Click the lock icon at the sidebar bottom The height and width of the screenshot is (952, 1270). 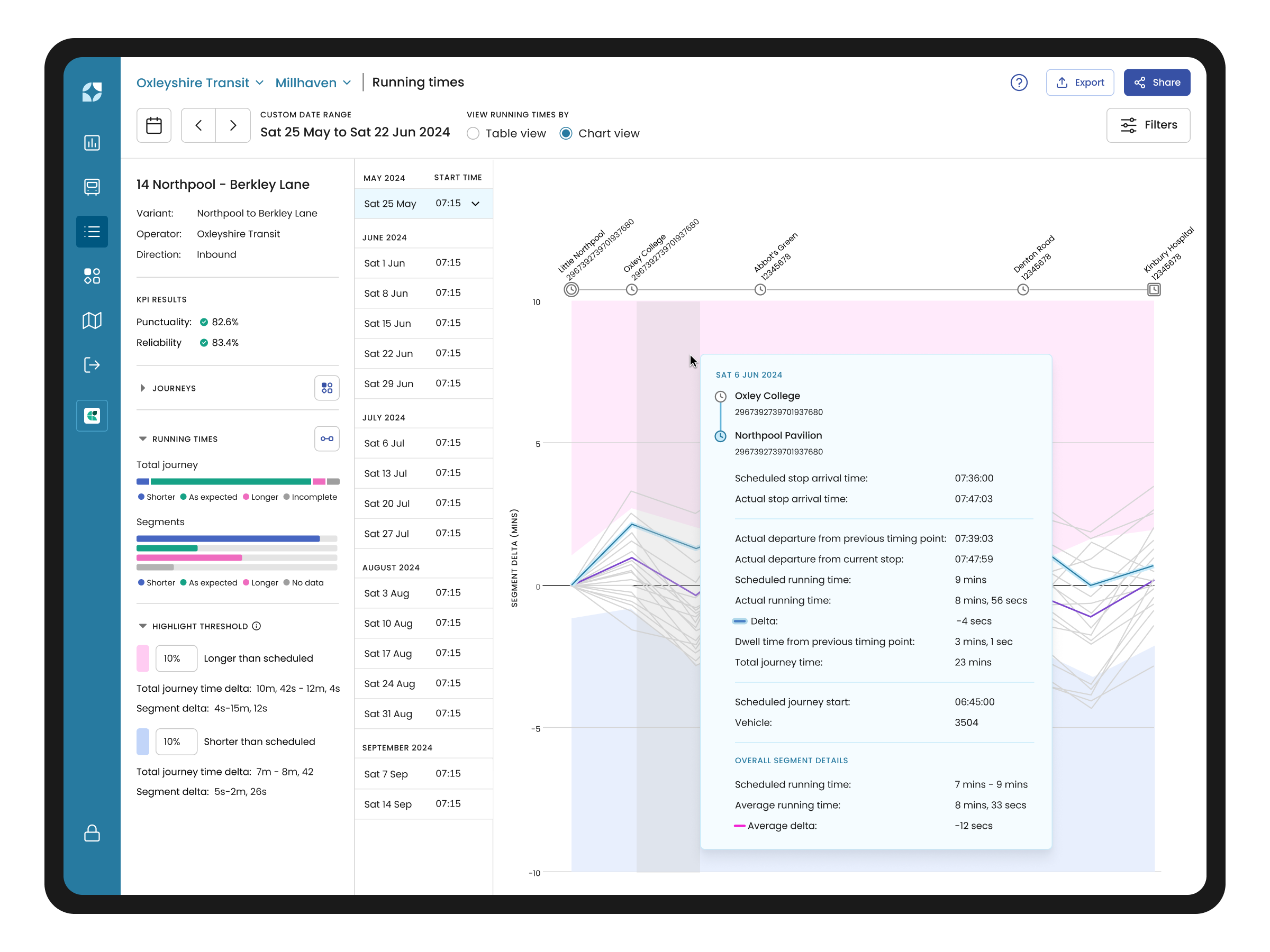click(92, 834)
